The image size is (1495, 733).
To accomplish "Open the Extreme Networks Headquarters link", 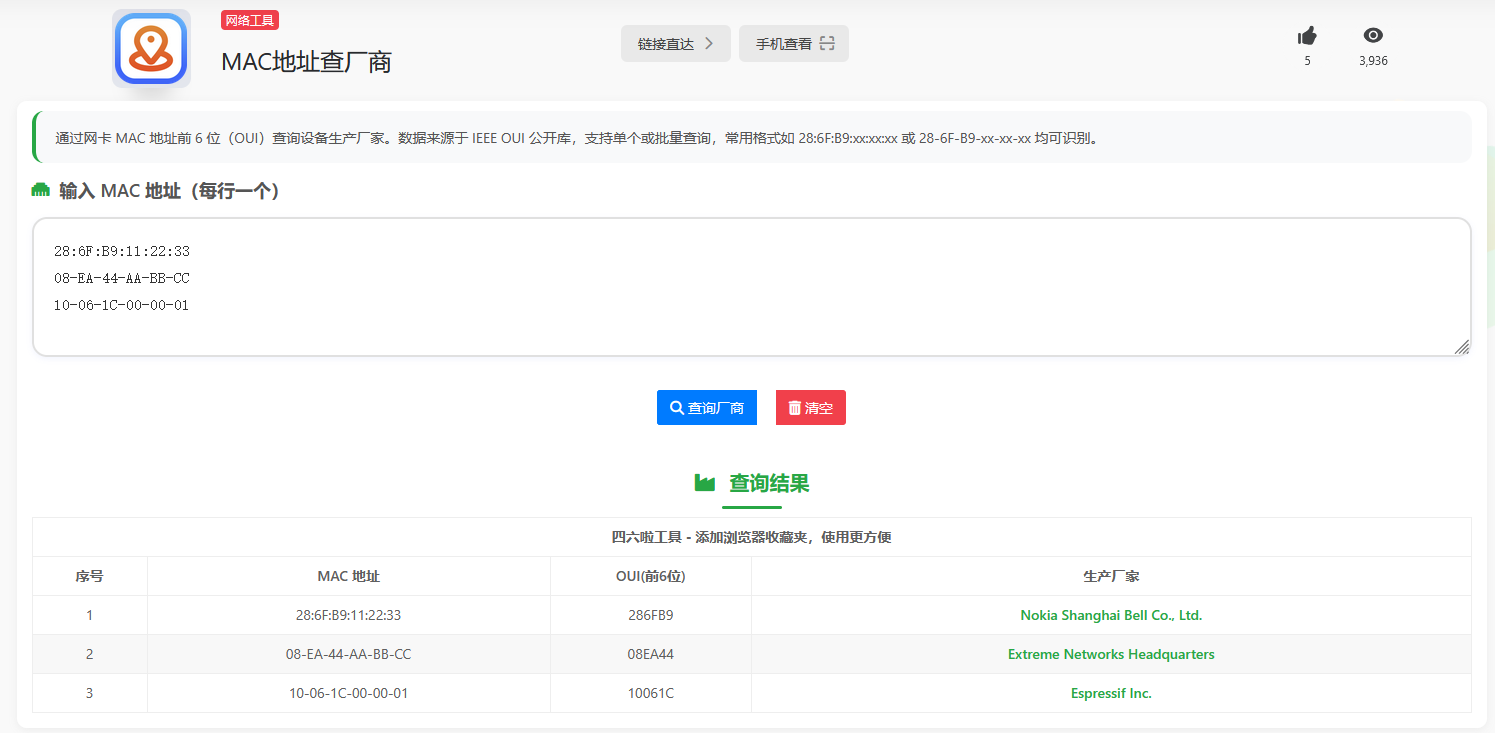I will pyautogui.click(x=1110, y=654).
